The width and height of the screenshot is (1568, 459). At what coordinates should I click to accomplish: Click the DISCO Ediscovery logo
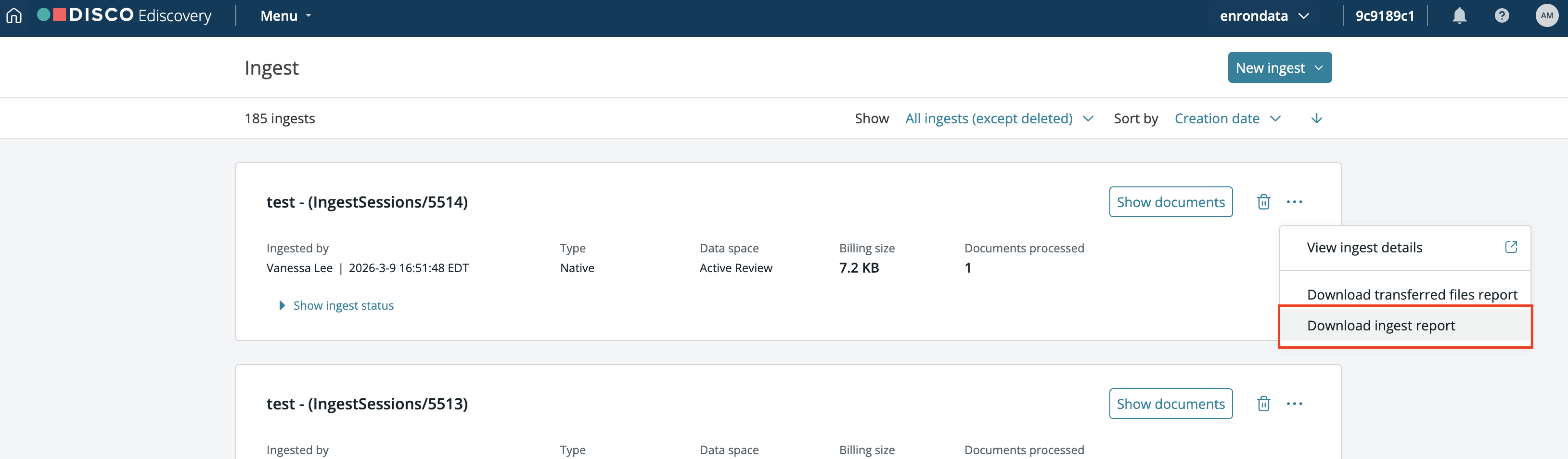124,15
